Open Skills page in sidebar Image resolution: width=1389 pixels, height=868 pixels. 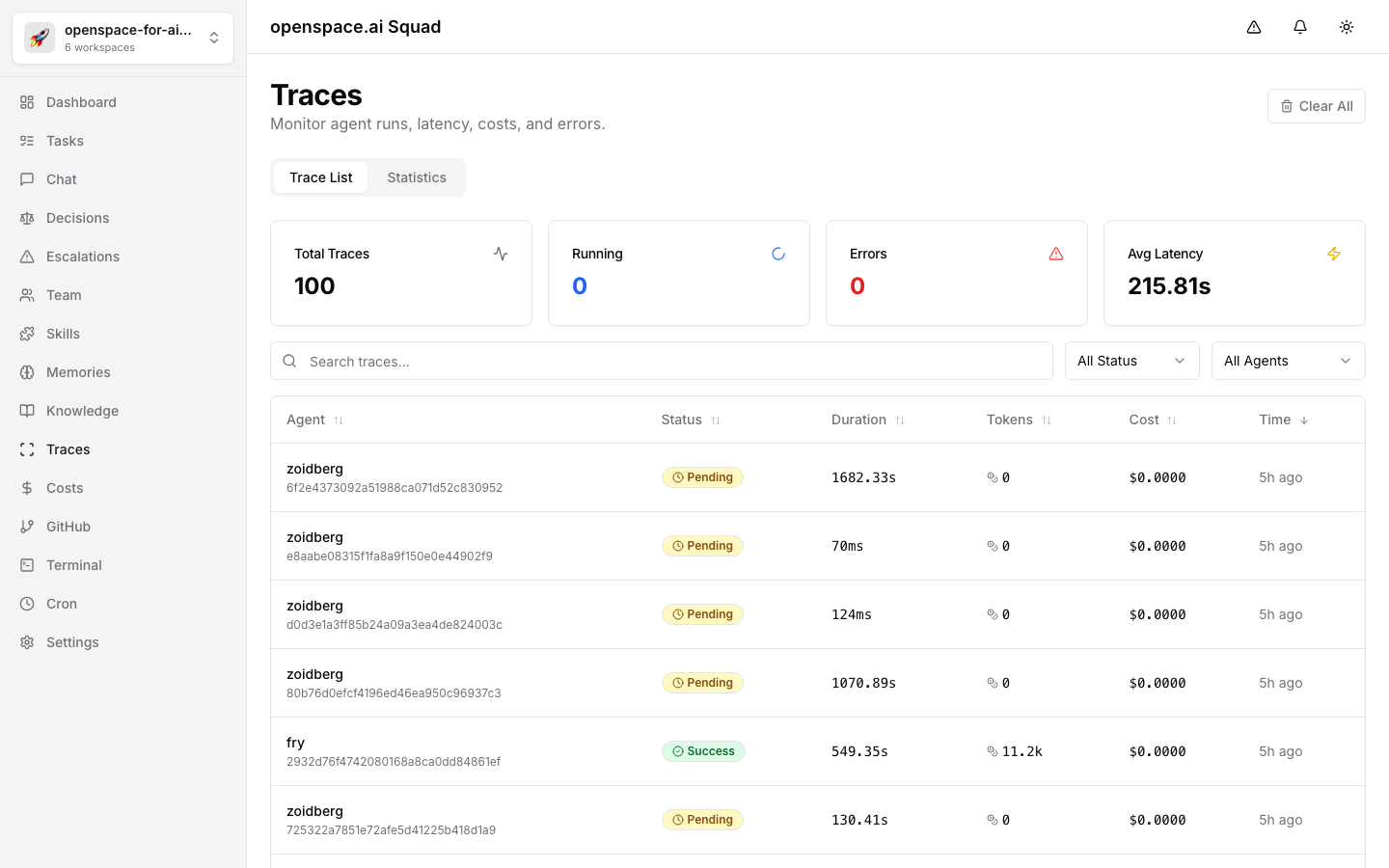[63, 334]
